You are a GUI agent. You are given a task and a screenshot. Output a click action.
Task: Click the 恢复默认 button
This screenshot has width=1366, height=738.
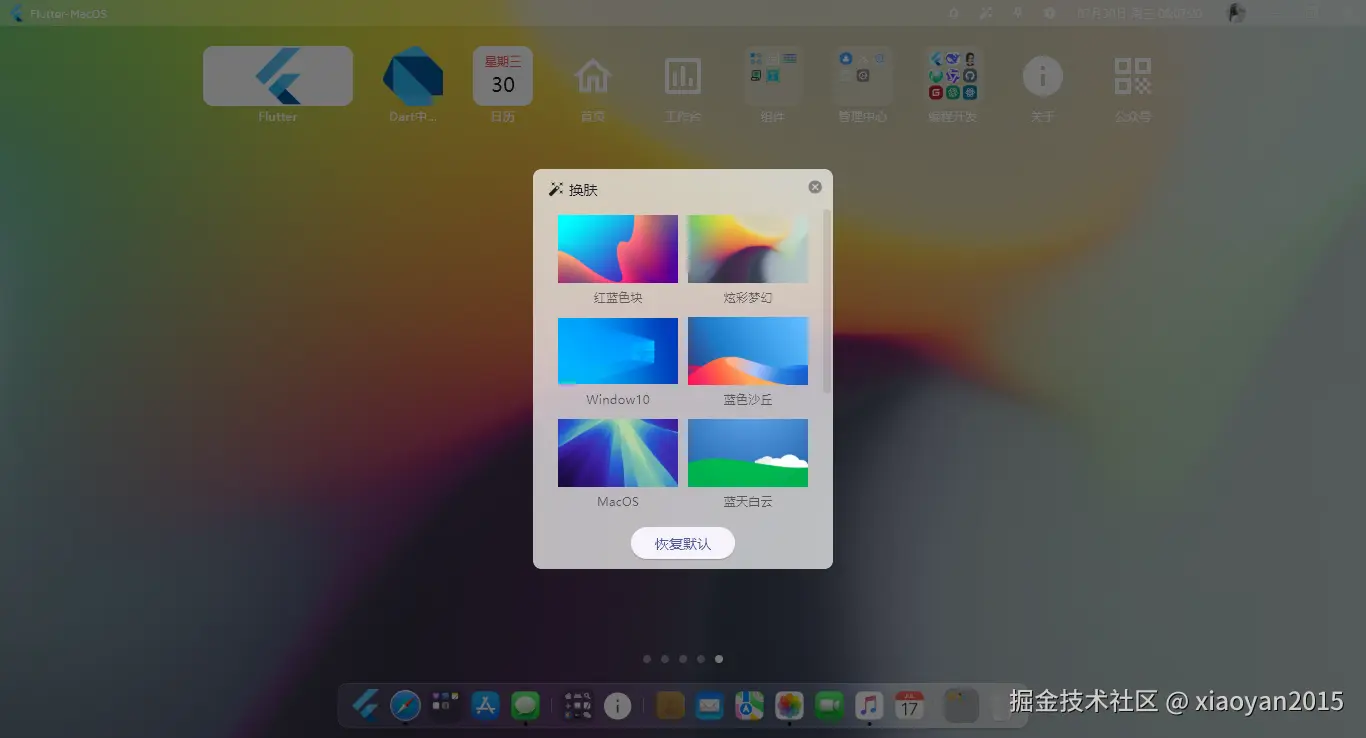pos(682,544)
